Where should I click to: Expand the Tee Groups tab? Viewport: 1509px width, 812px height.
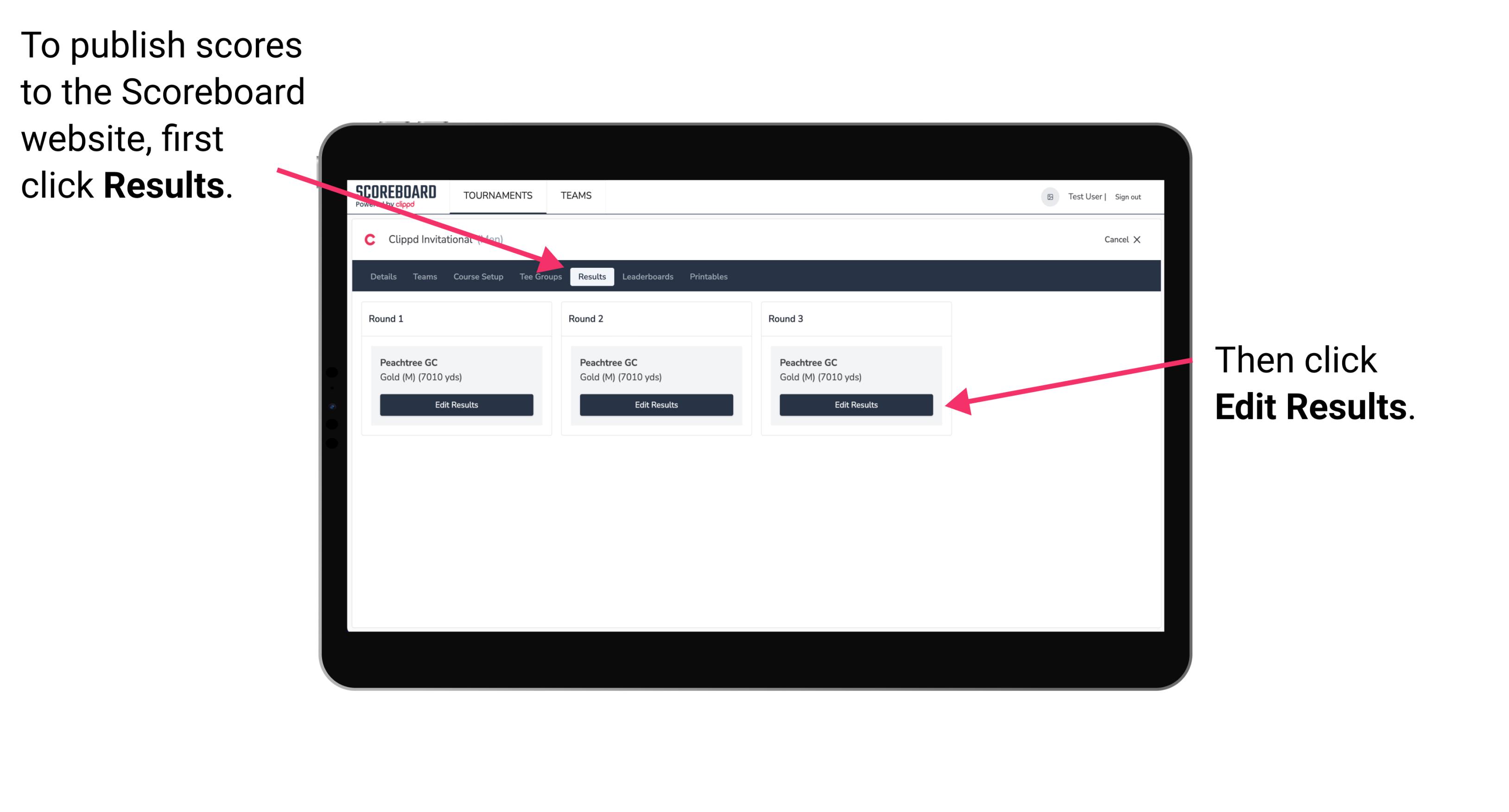[x=541, y=276]
